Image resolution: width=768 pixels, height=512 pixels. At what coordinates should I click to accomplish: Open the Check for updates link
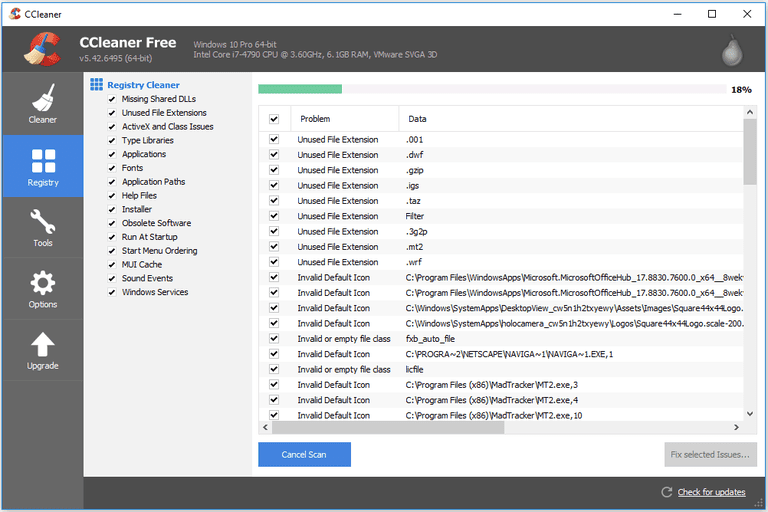(711, 492)
